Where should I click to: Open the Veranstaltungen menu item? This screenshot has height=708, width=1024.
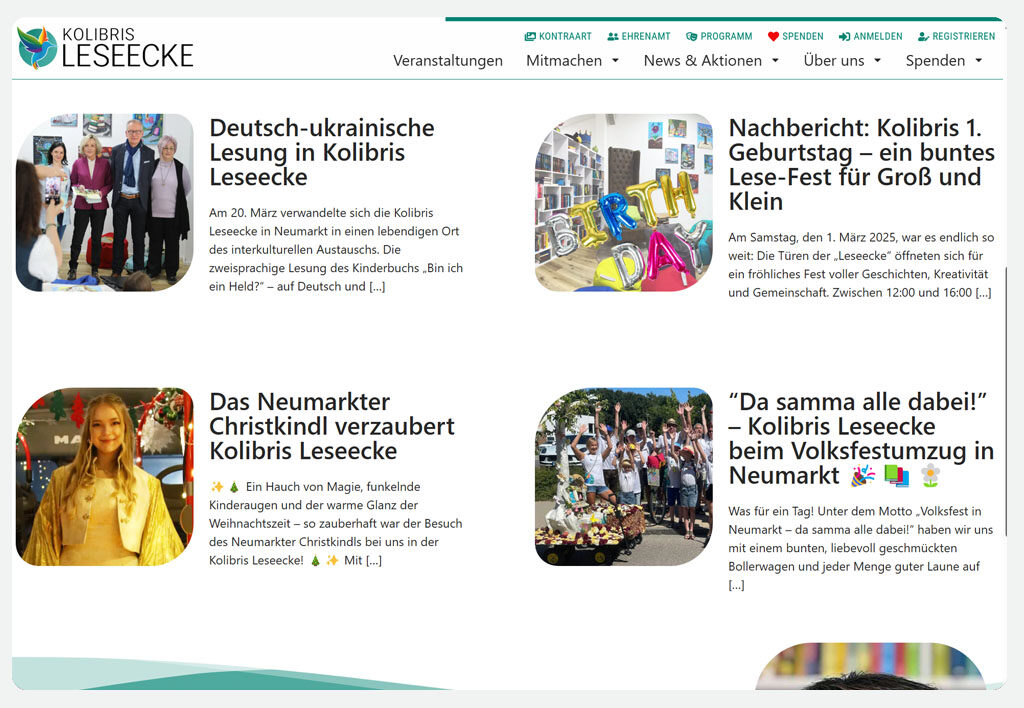pos(448,61)
